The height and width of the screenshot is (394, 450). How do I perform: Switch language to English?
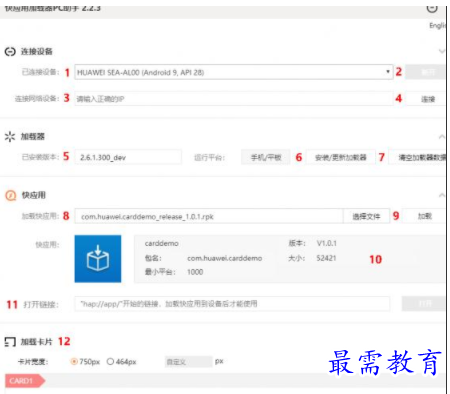tap(437, 26)
